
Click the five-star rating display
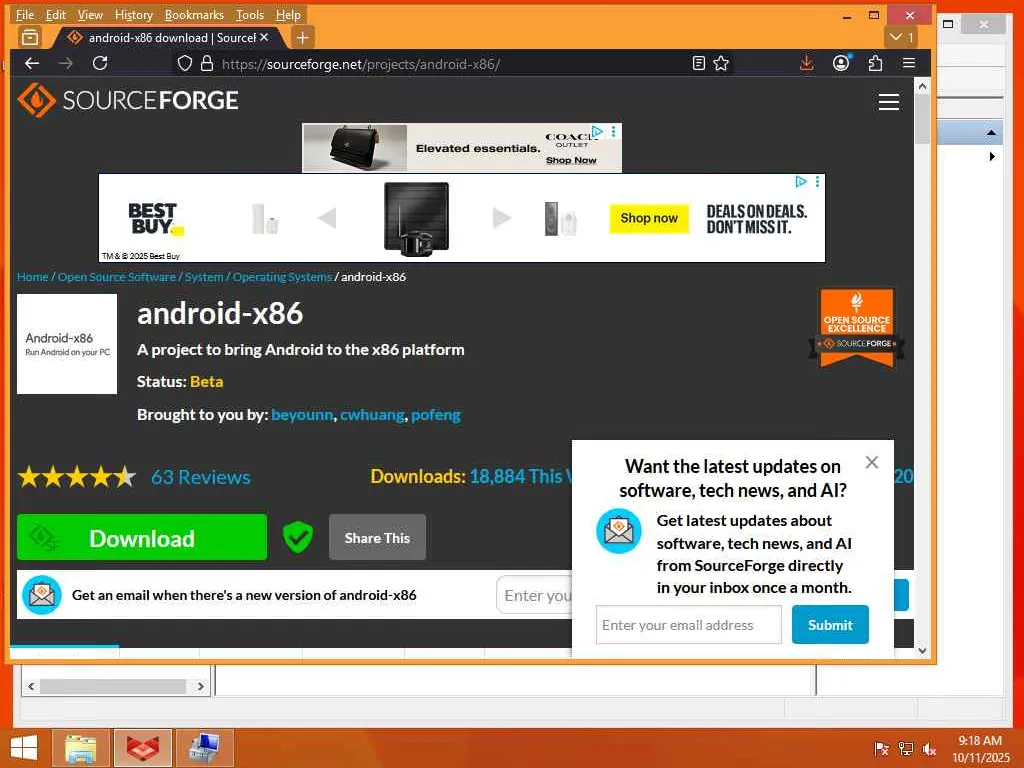[x=76, y=477]
